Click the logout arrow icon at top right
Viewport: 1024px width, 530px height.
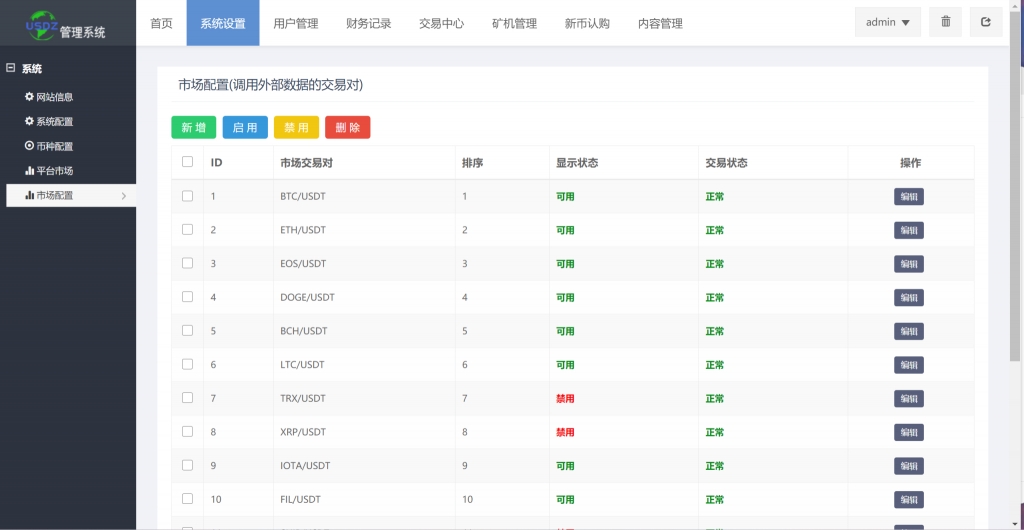(985, 22)
